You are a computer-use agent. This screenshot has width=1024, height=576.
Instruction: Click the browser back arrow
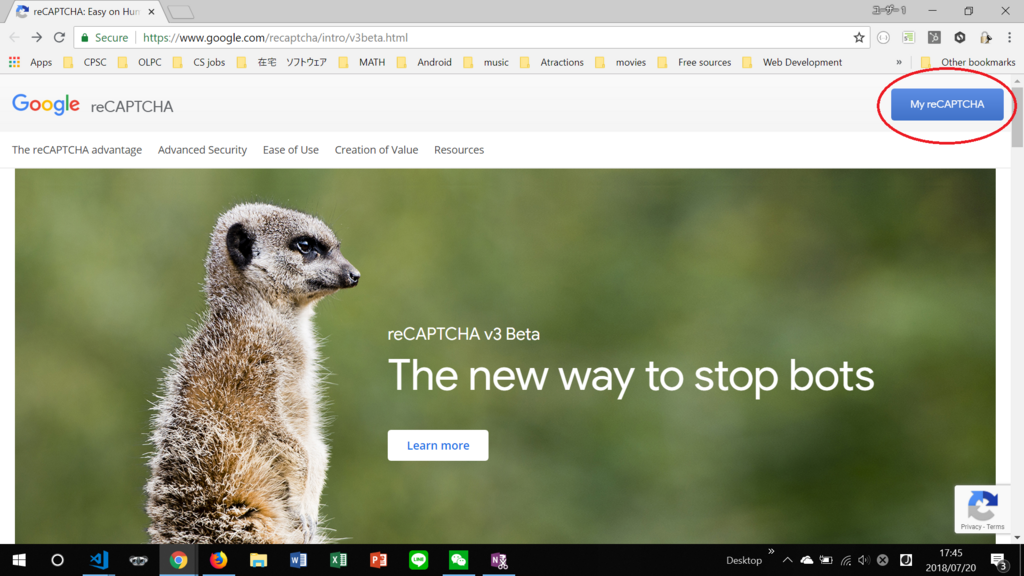point(14,38)
